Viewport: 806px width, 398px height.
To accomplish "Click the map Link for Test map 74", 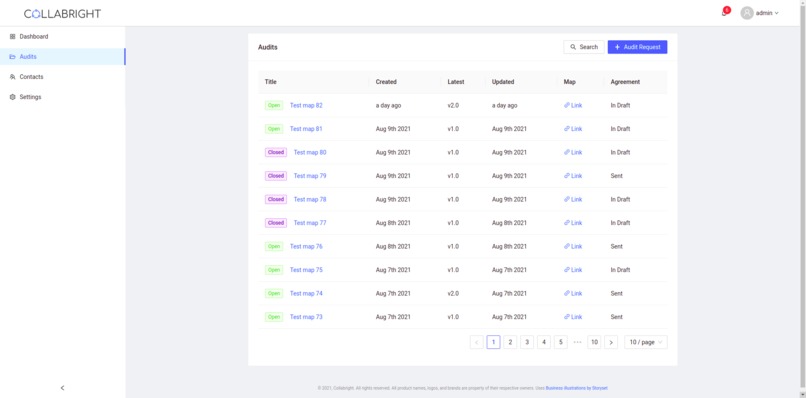I will coord(573,294).
